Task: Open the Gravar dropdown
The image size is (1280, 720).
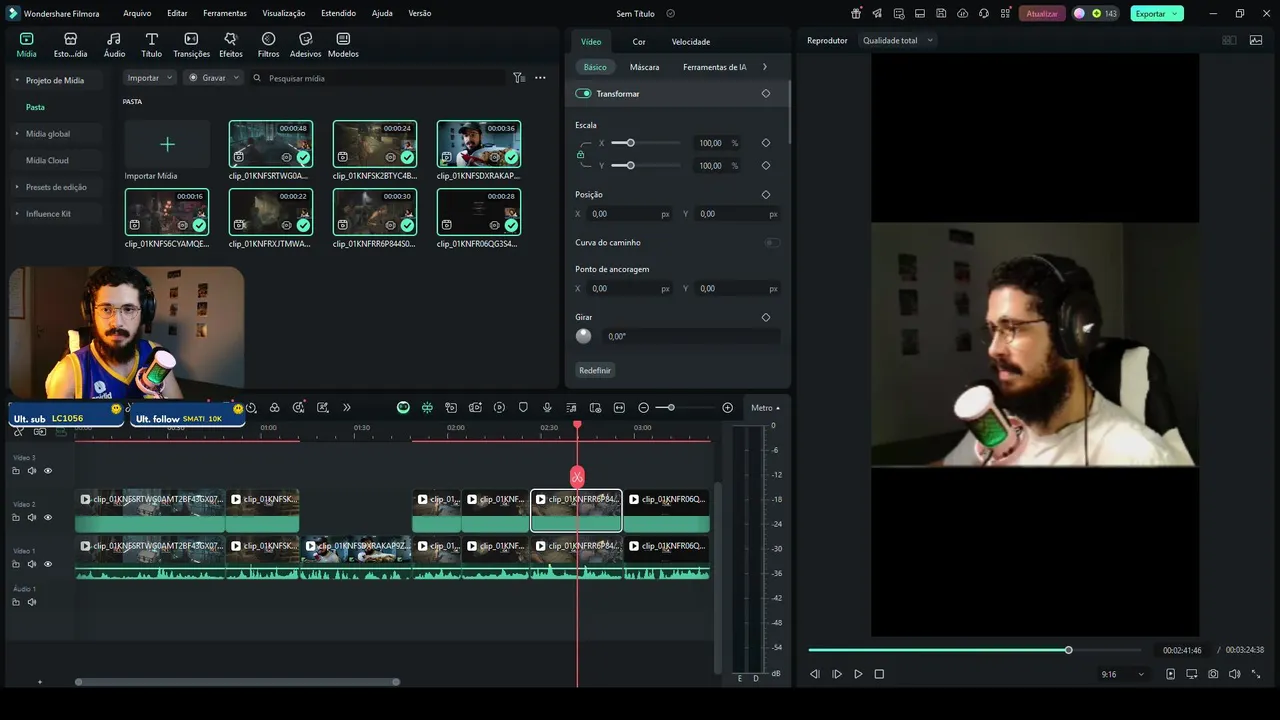Action: click(x=213, y=78)
